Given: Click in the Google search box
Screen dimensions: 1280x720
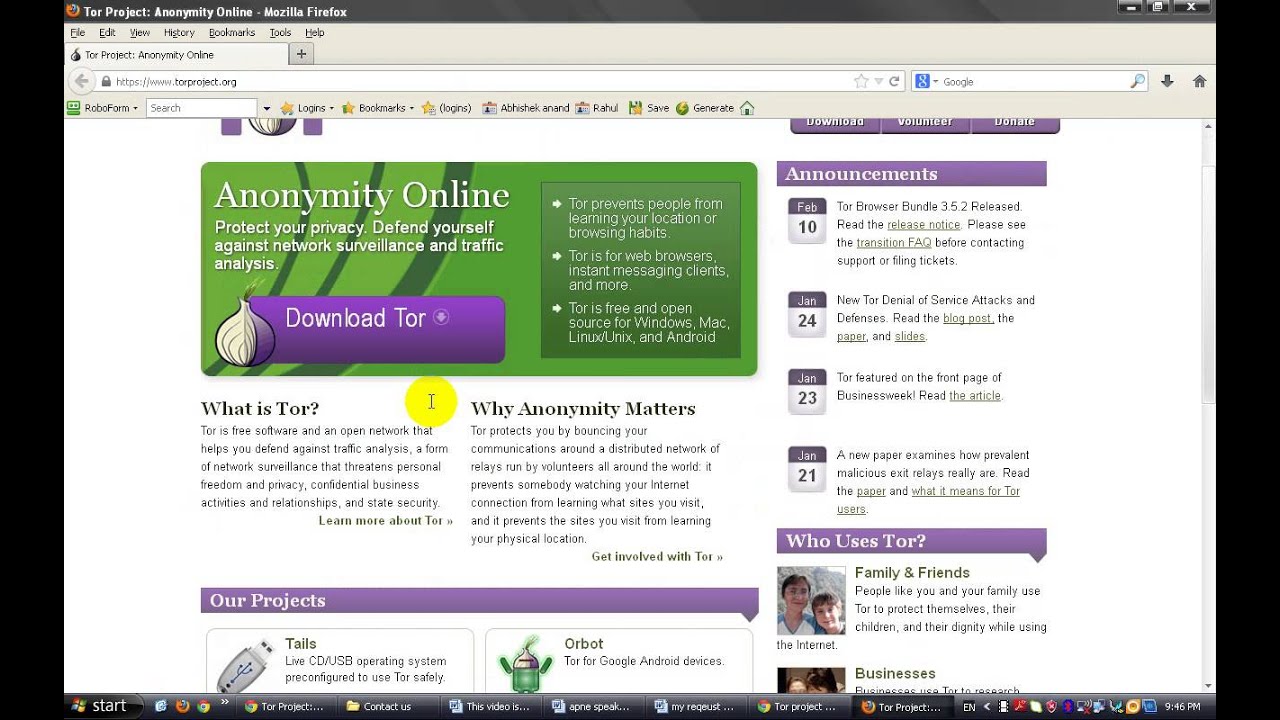Looking at the screenshot, I should point(1034,82).
